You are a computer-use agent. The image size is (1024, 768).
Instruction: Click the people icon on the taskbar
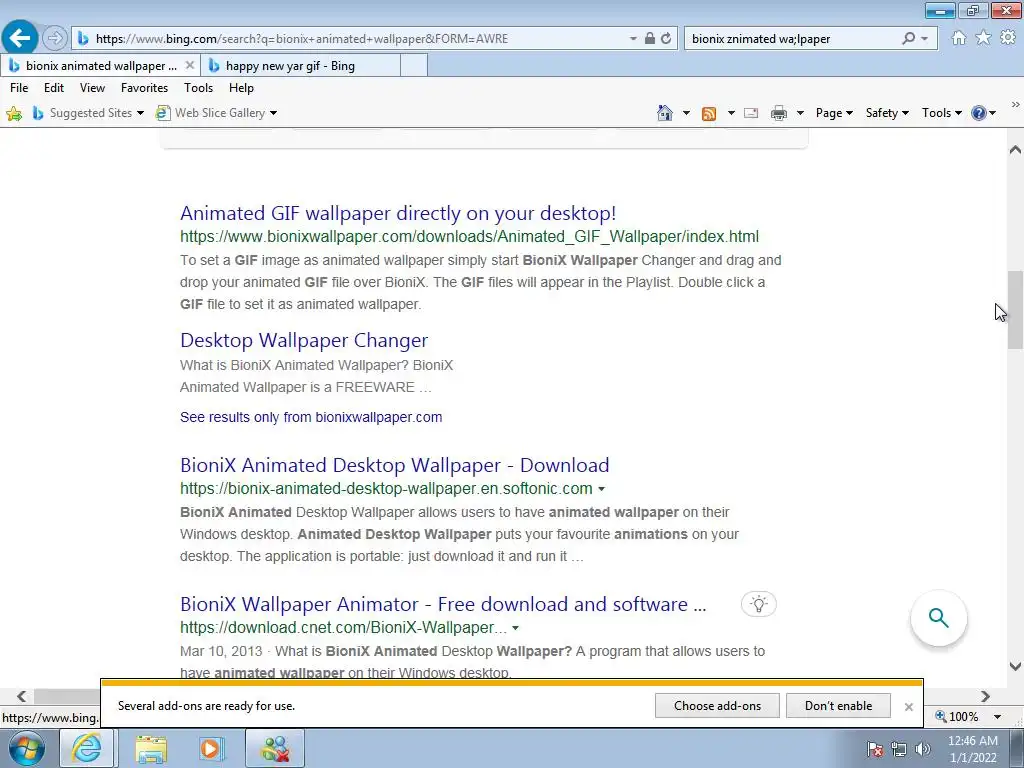[x=275, y=748]
